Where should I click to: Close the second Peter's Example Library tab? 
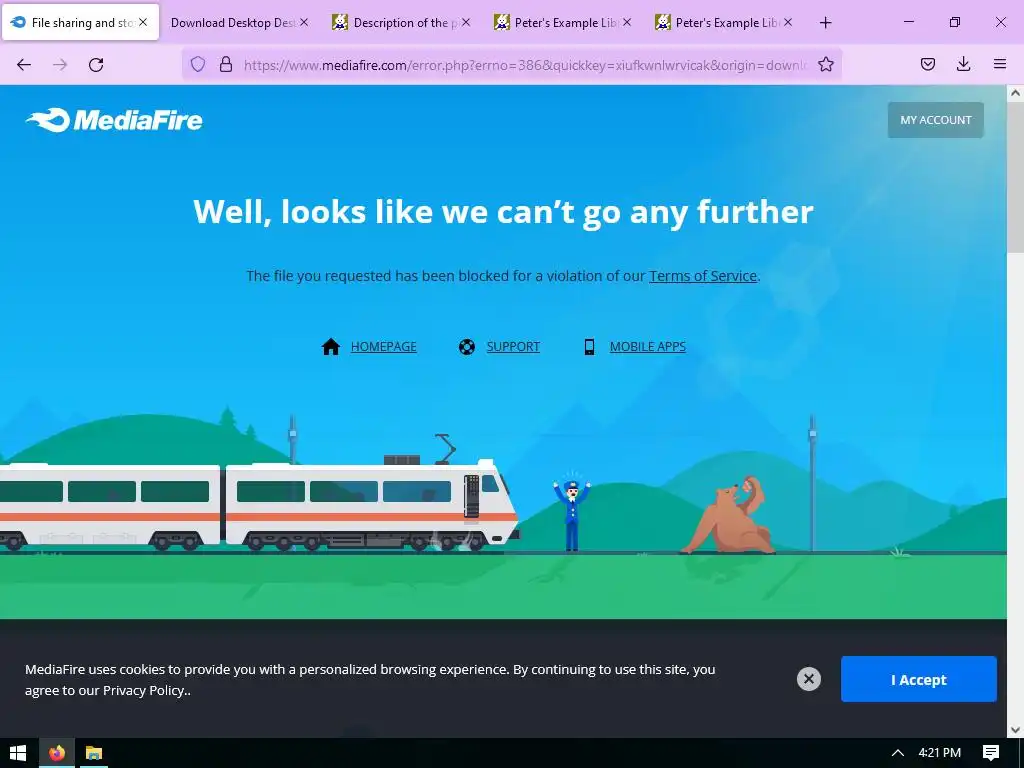pos(788,22)
